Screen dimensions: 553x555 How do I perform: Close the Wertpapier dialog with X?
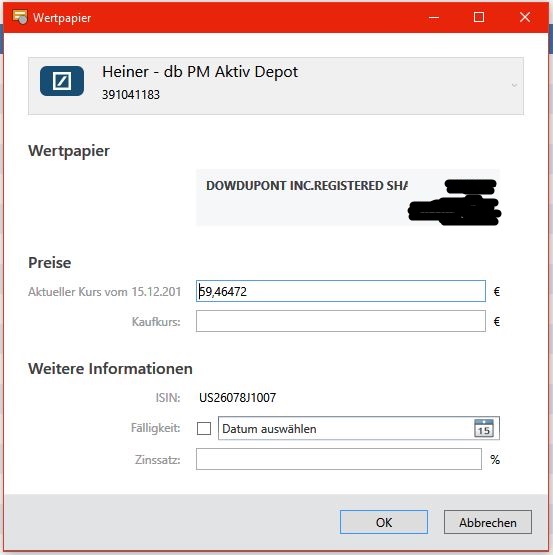(x=525, y=17)
